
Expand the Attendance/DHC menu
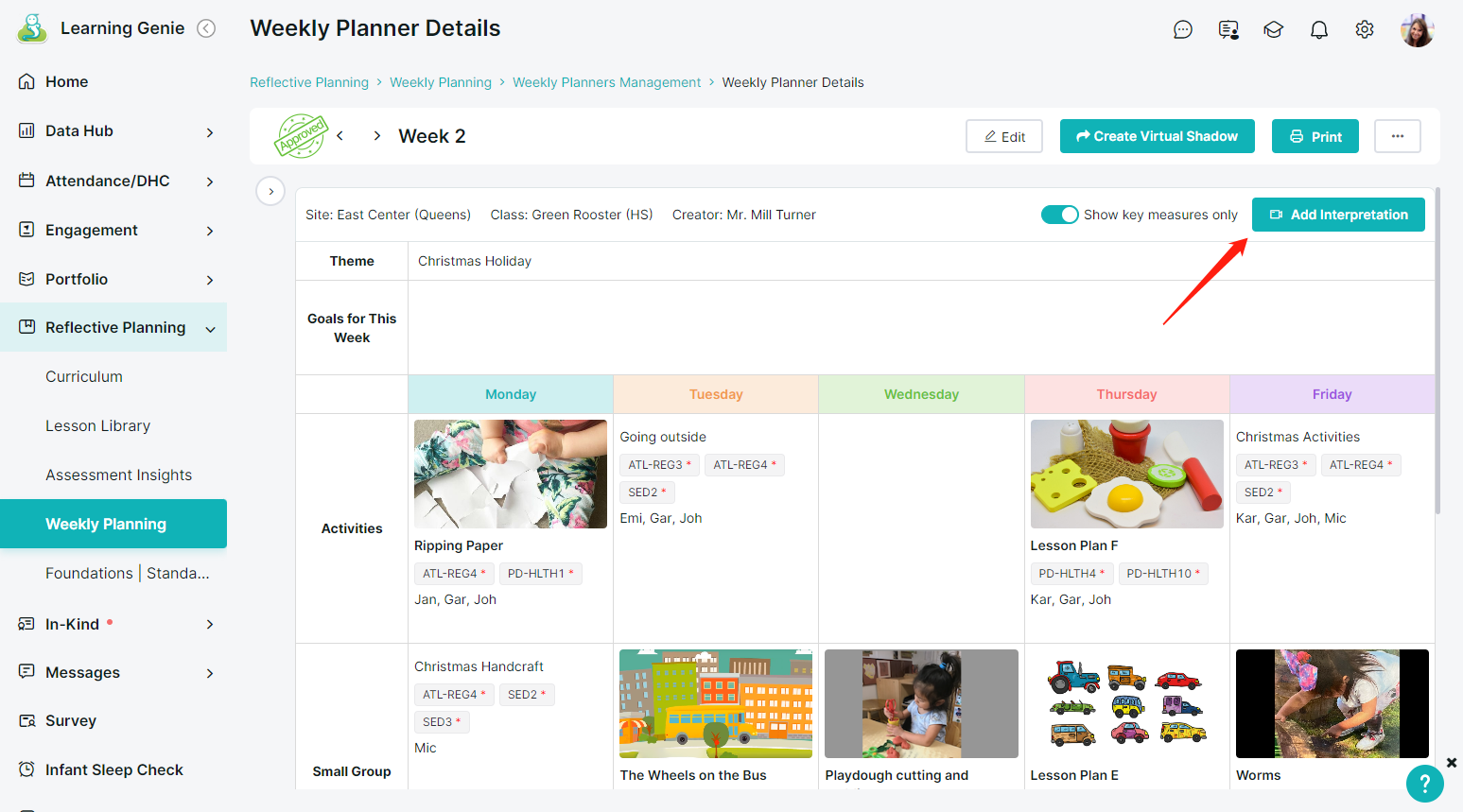[x=210, y=181]
